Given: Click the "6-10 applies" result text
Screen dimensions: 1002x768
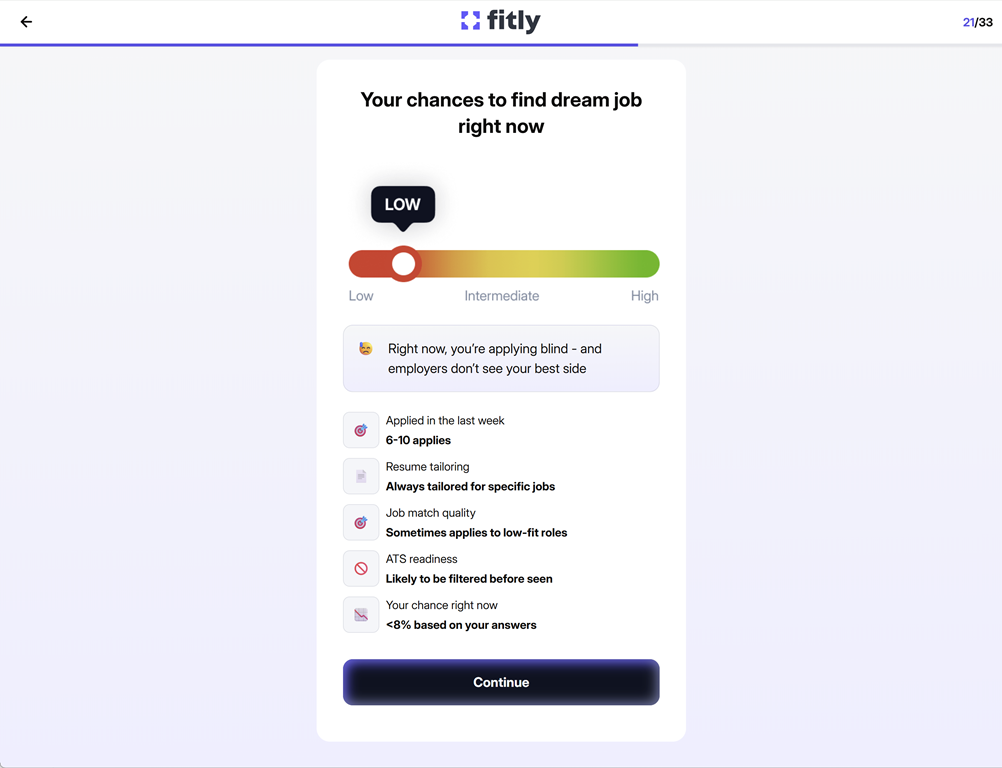Looking at the screenshot, I should (418, 441).
